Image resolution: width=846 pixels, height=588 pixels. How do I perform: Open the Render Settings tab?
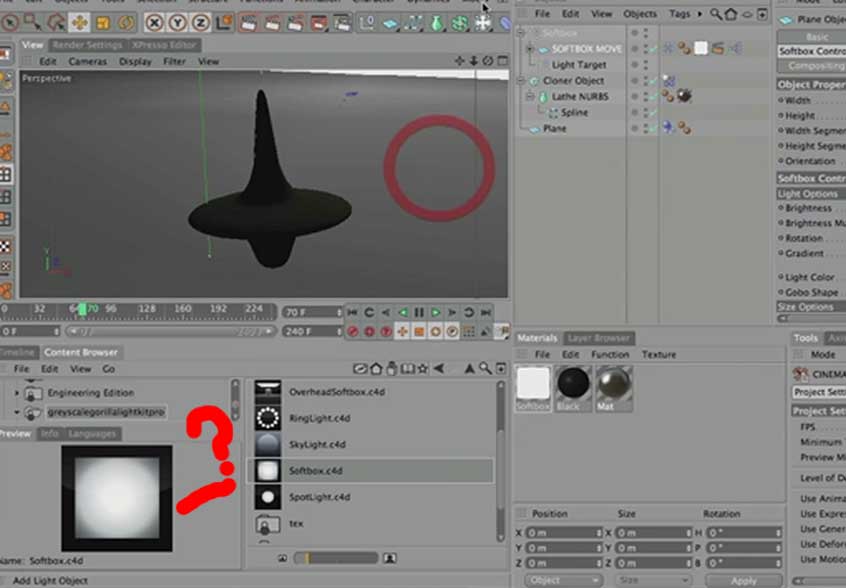pos(88,45)
